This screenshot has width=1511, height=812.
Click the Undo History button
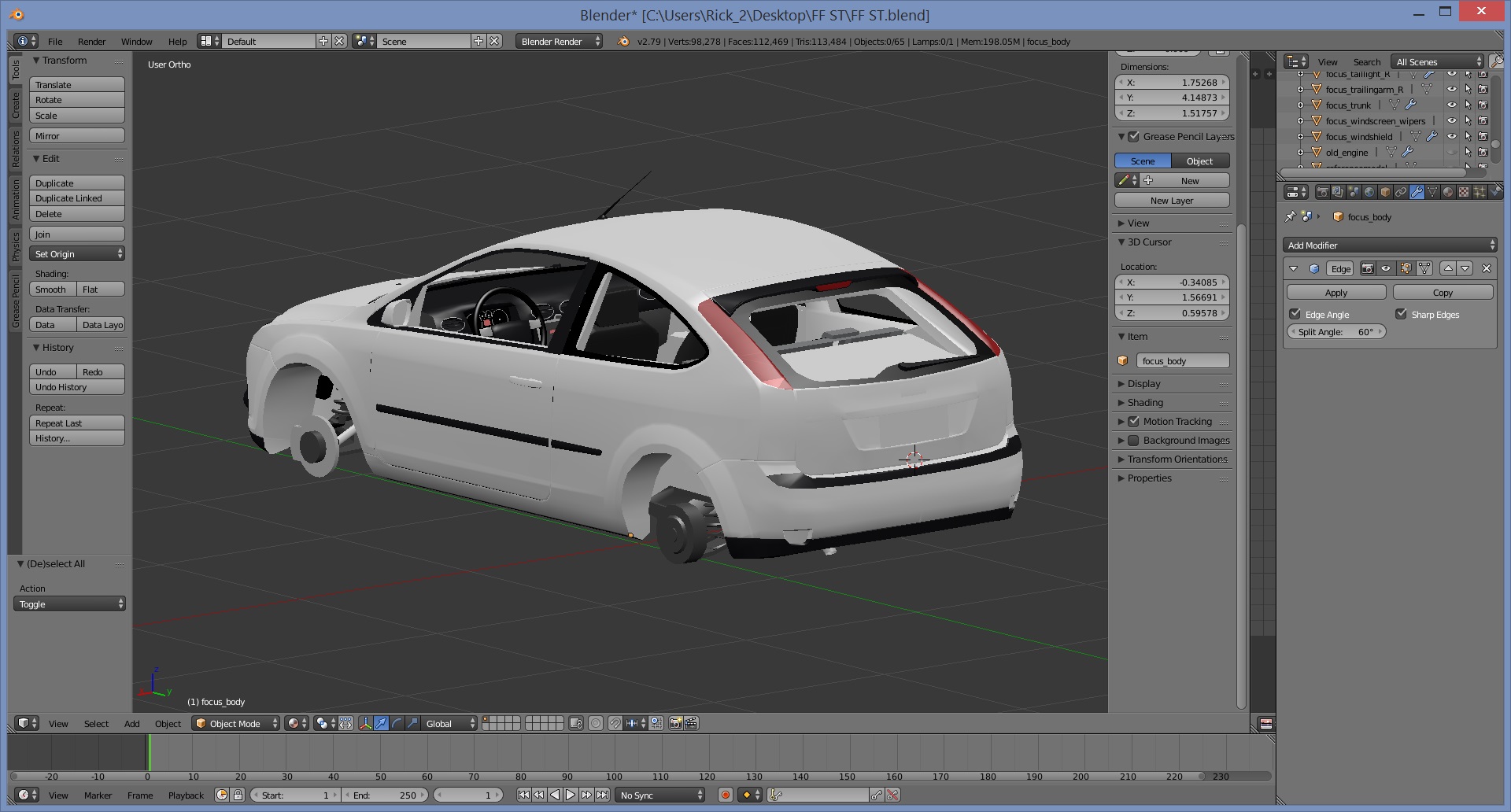(77, 387)
